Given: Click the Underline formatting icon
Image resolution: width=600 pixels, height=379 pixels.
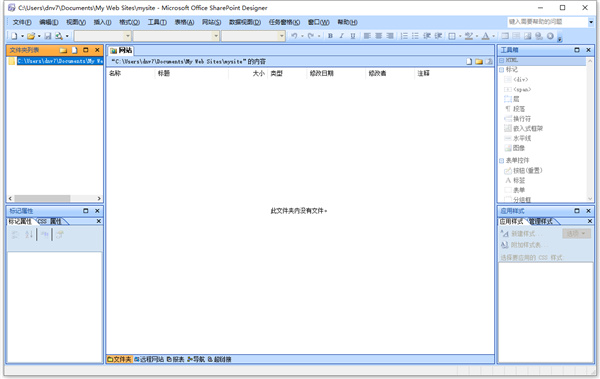Looking at the screenshot, I should [353, 36].
